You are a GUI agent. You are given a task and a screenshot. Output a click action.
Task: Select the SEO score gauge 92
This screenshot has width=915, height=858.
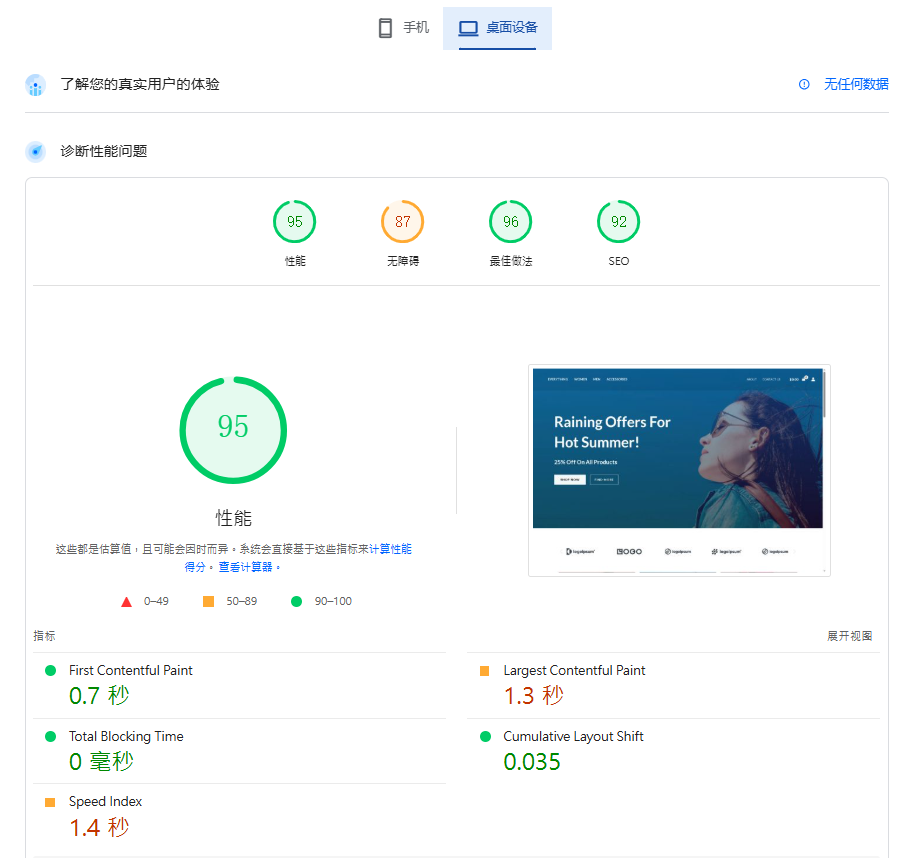pos(619,222)
